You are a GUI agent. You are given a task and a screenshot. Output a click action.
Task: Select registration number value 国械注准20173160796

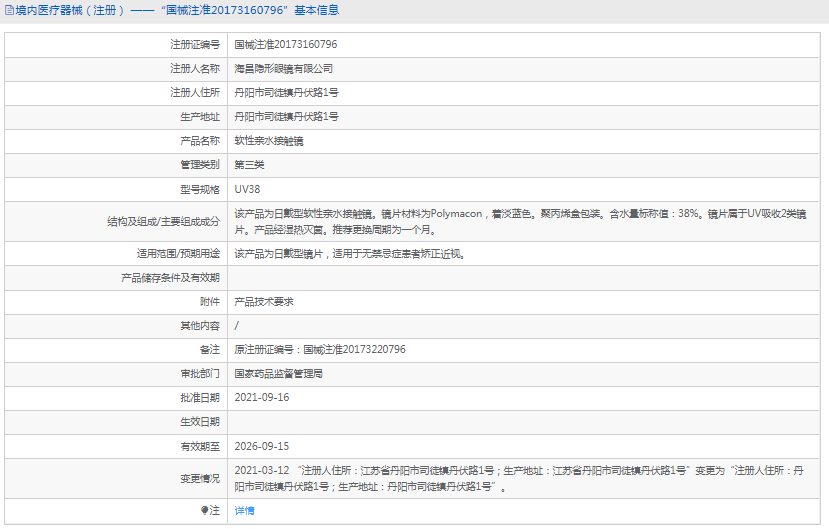285,45
